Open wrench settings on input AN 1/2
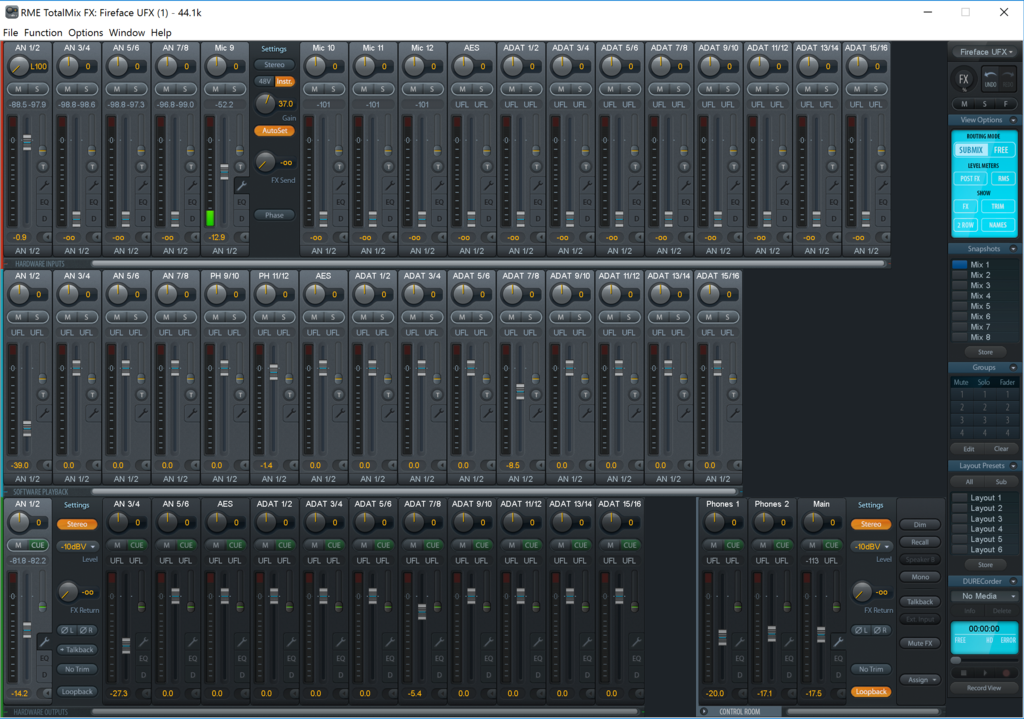 coord(44,185)
